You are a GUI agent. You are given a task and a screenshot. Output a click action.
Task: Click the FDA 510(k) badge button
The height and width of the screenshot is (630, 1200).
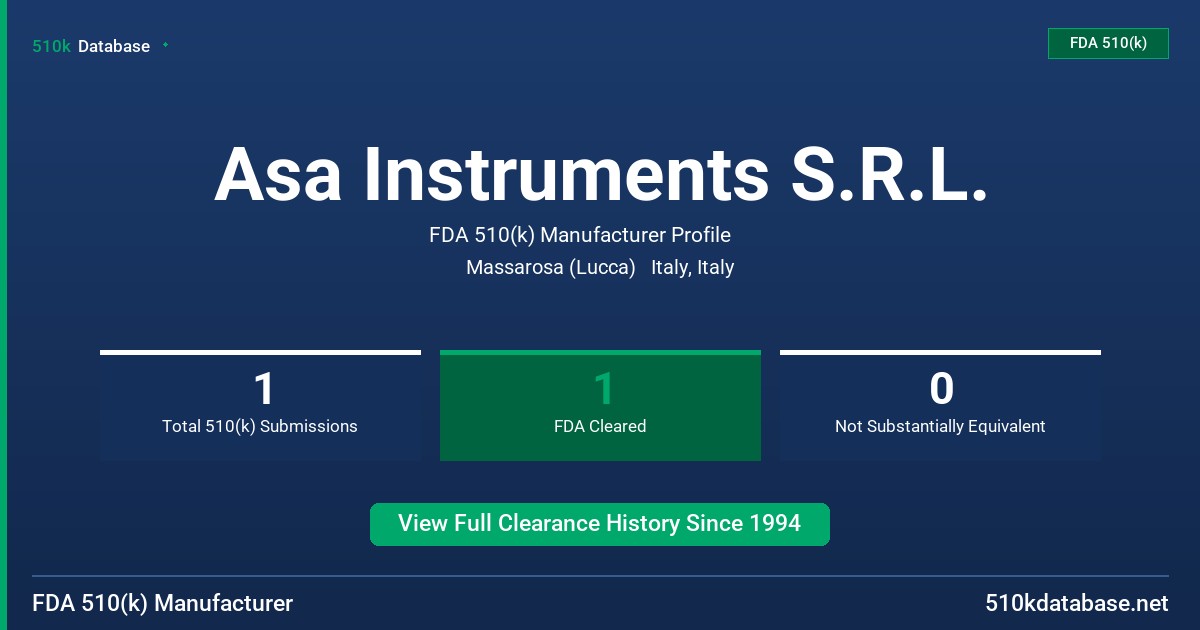tap(1108, 43)
